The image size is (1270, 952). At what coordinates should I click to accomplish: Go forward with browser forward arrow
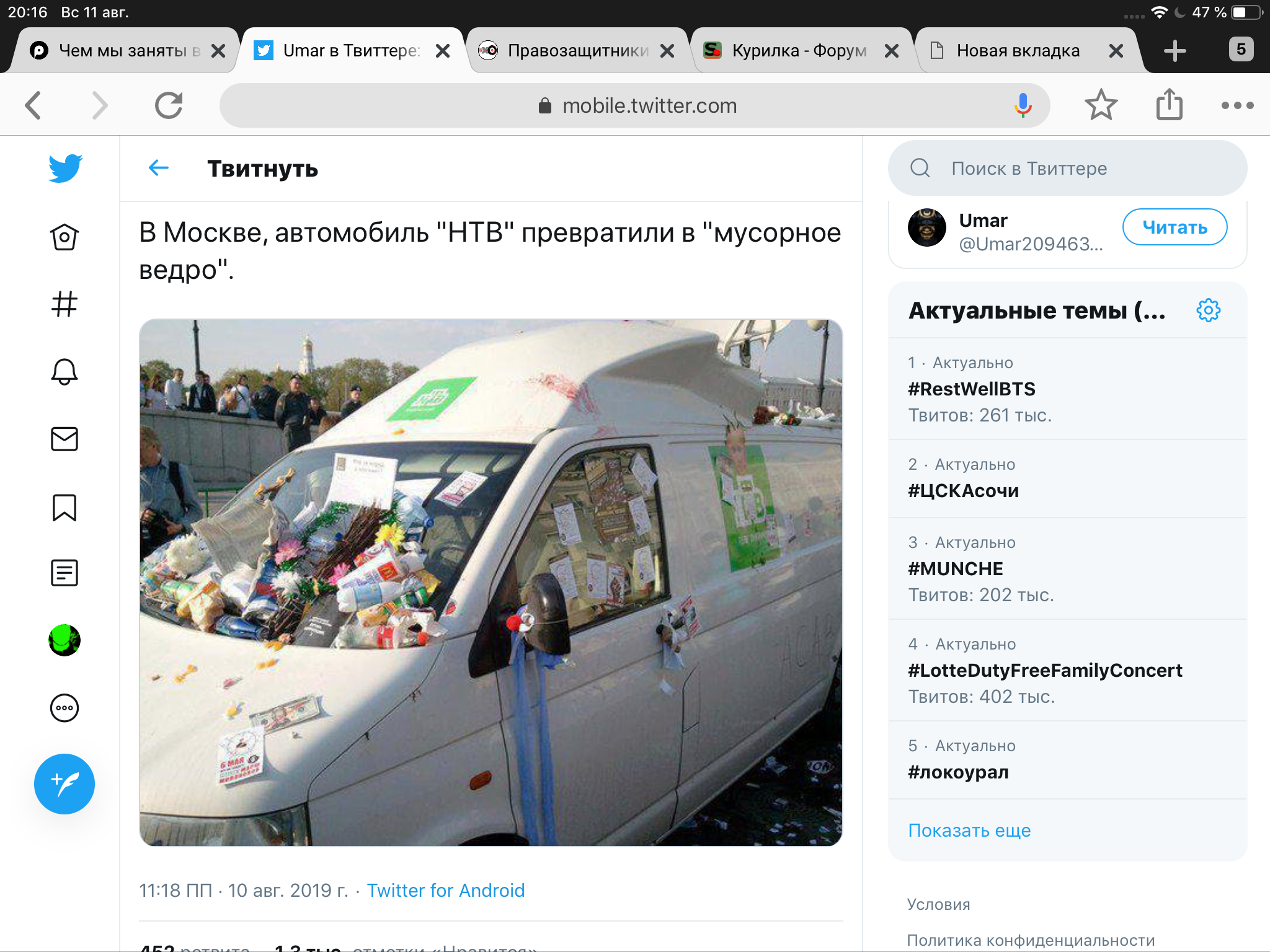[x=99, y=105]
